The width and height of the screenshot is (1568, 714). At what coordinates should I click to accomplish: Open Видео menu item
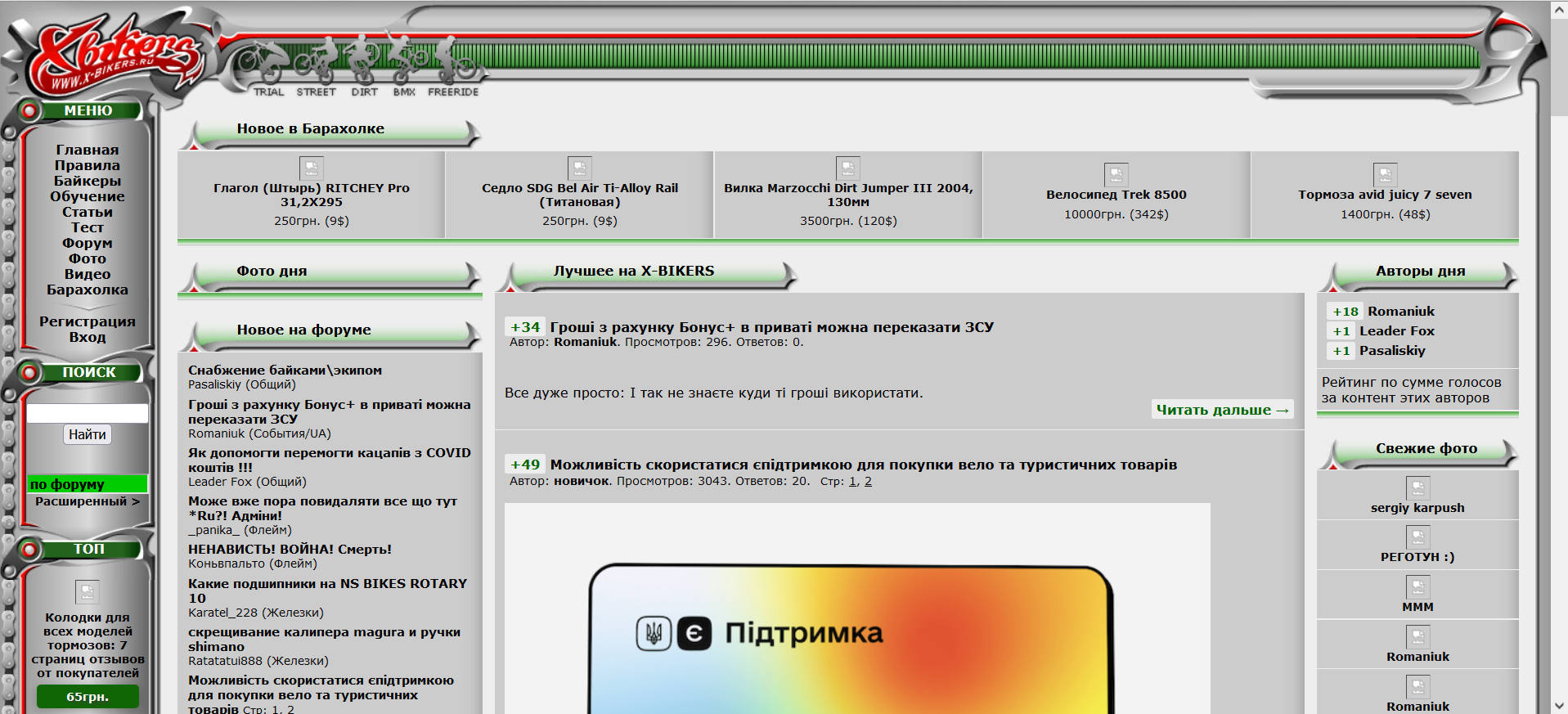[88, 274]
